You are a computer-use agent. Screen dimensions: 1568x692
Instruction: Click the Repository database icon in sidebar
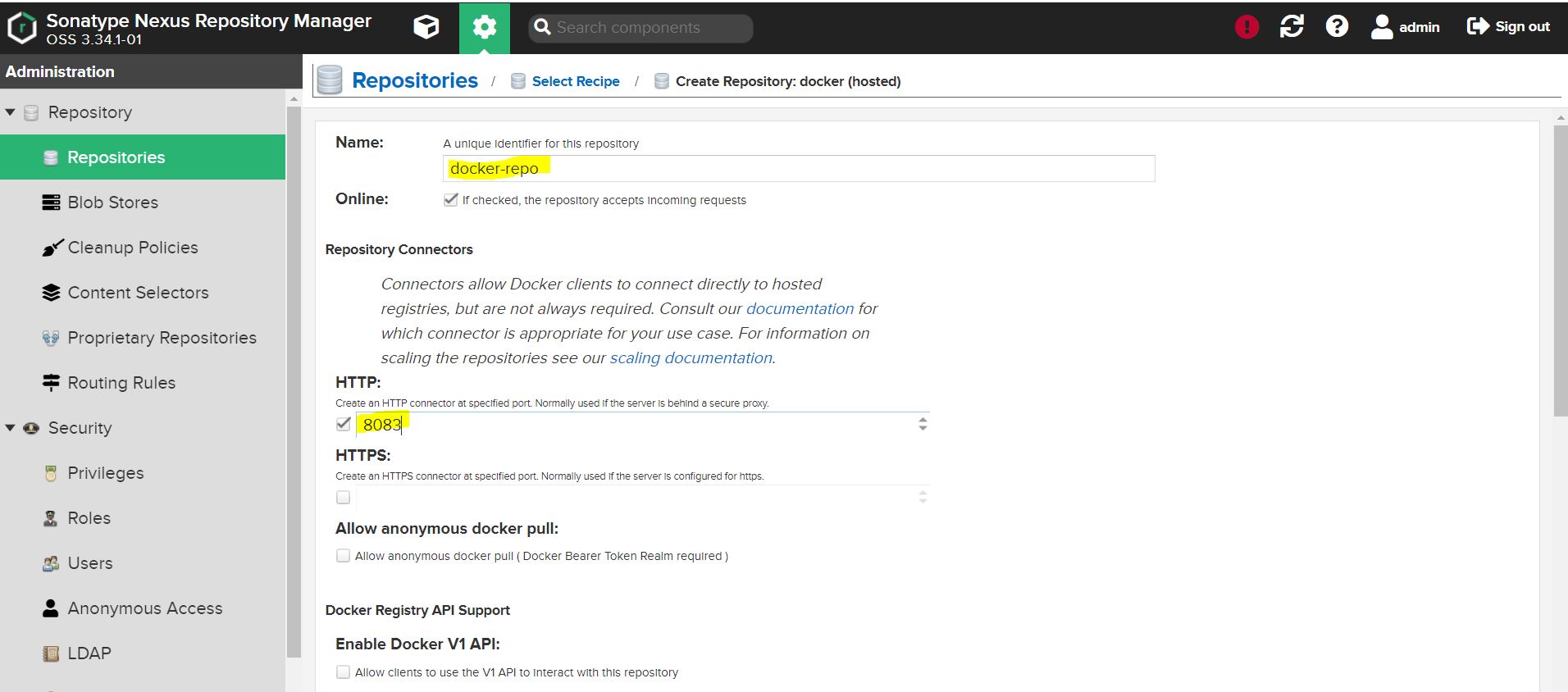pos(31,112)
